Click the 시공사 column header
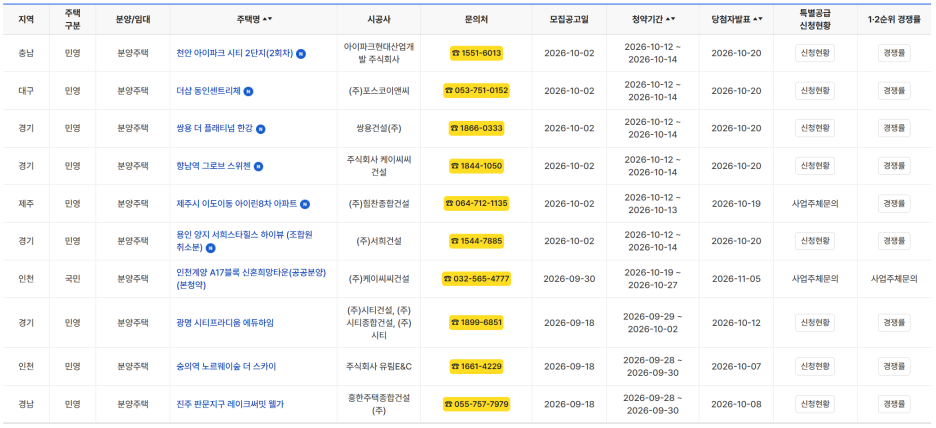 378,19
